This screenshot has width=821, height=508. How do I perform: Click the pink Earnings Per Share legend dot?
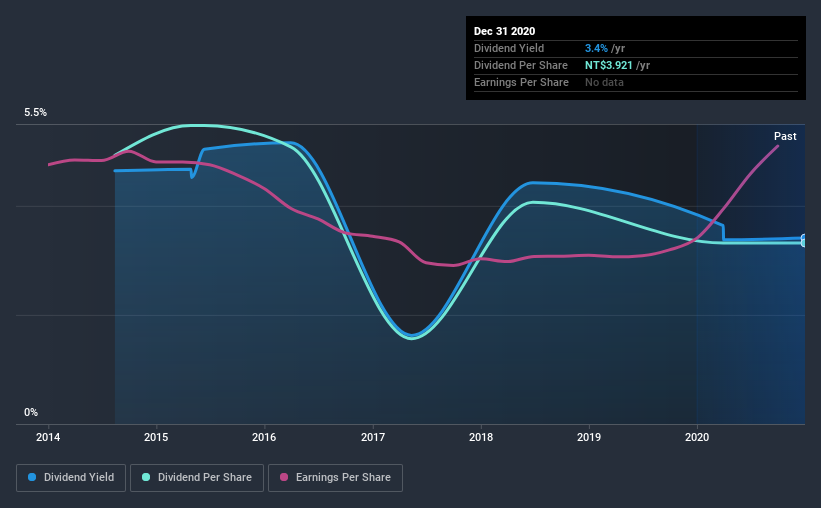pyautogui.click(x=284, y=477)
